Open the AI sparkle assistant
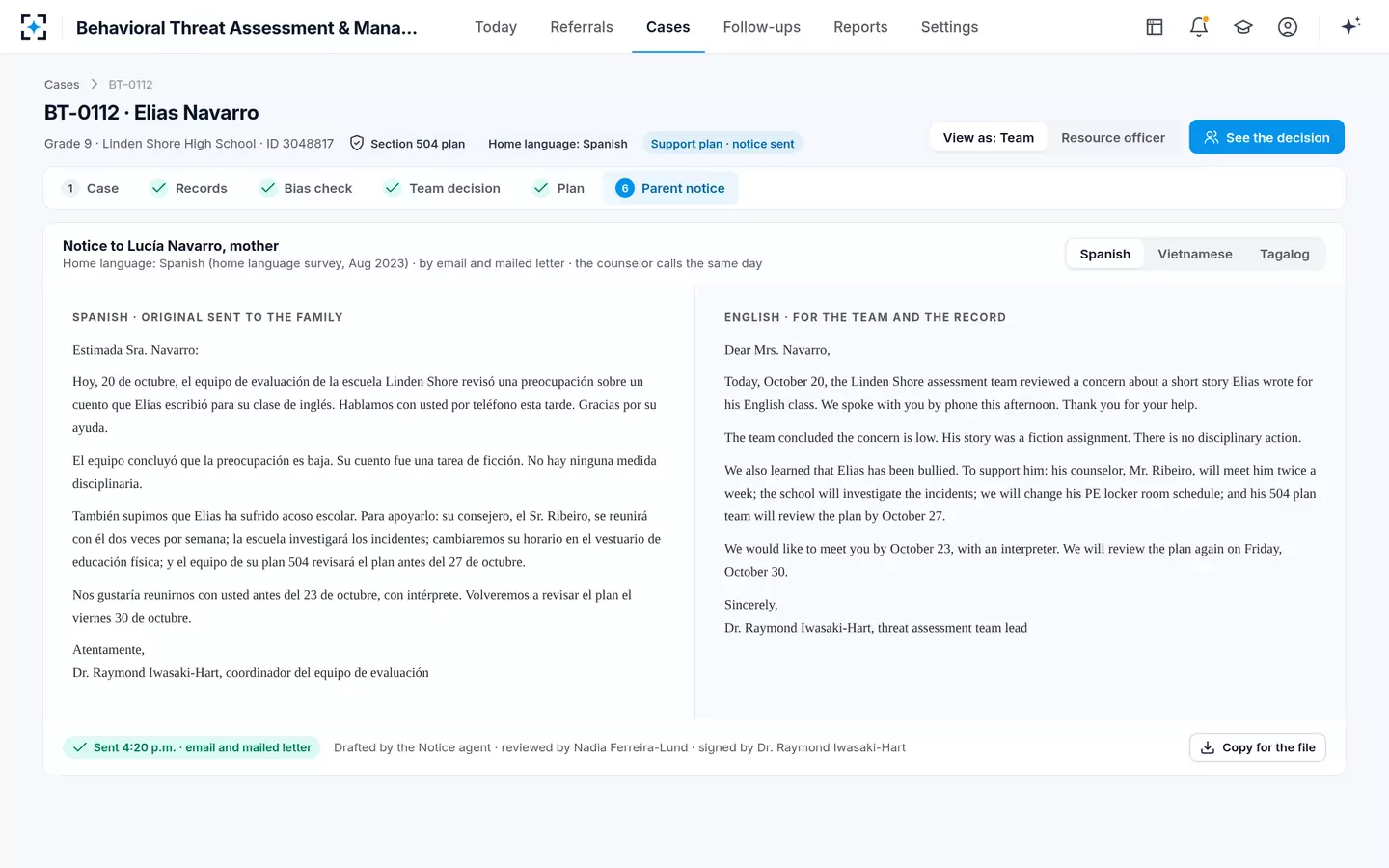 1350,26
